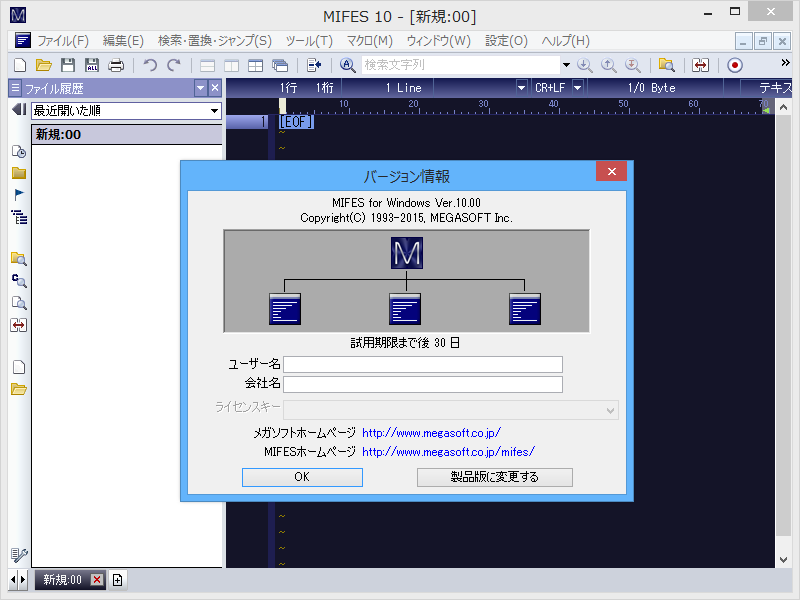Select the Print icon on the toolbar

click(118, 65)
